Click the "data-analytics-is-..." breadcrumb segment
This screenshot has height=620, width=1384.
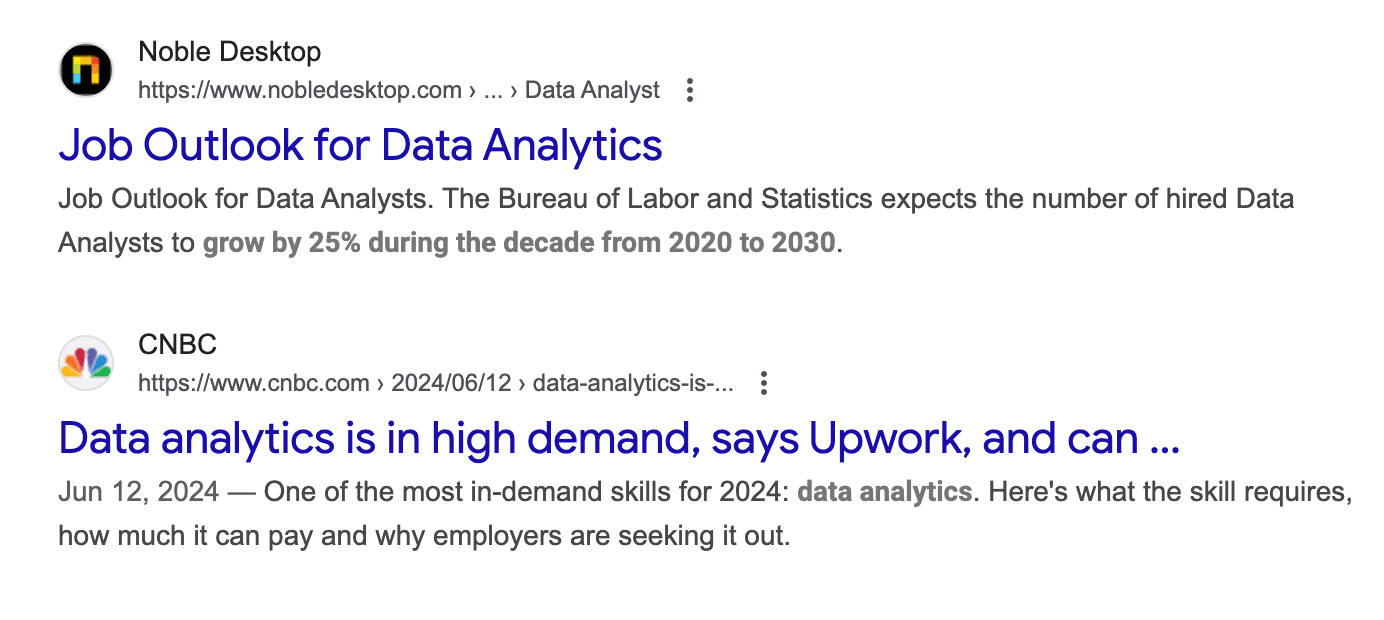click(x=634, y=383)
